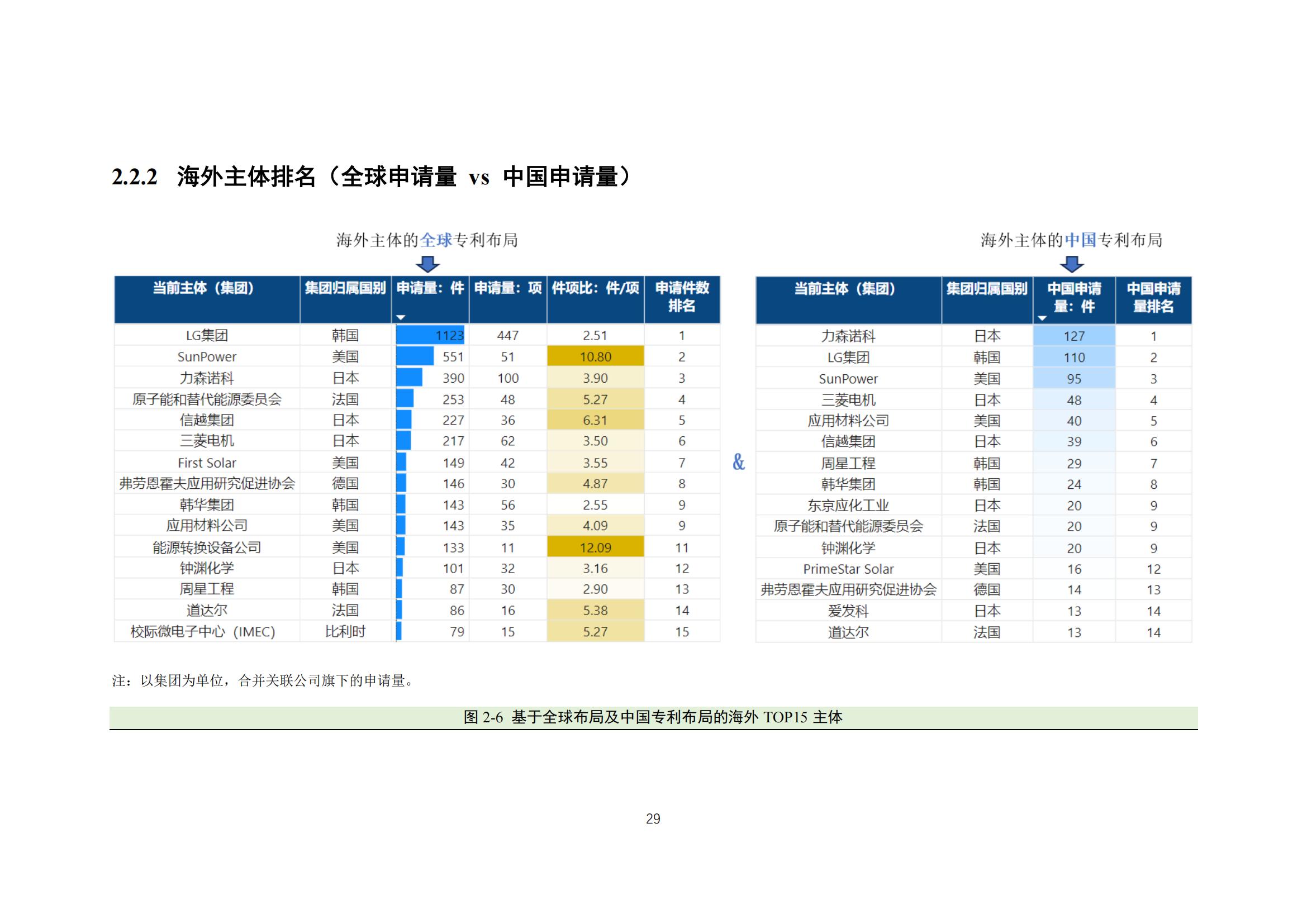This screenshot has width=1307, height=924.
Task: Click the value 40 for 应用材料公司
Action: [x=1074, y=421]
